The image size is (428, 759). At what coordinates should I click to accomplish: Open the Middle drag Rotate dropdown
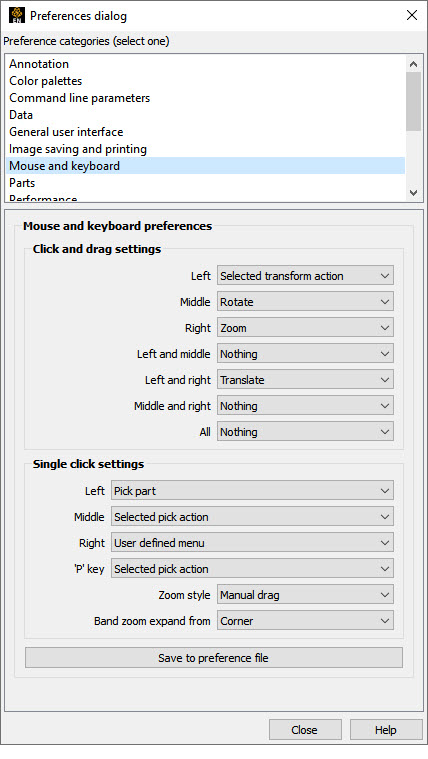pyautogui.click(x=305, y=302)
